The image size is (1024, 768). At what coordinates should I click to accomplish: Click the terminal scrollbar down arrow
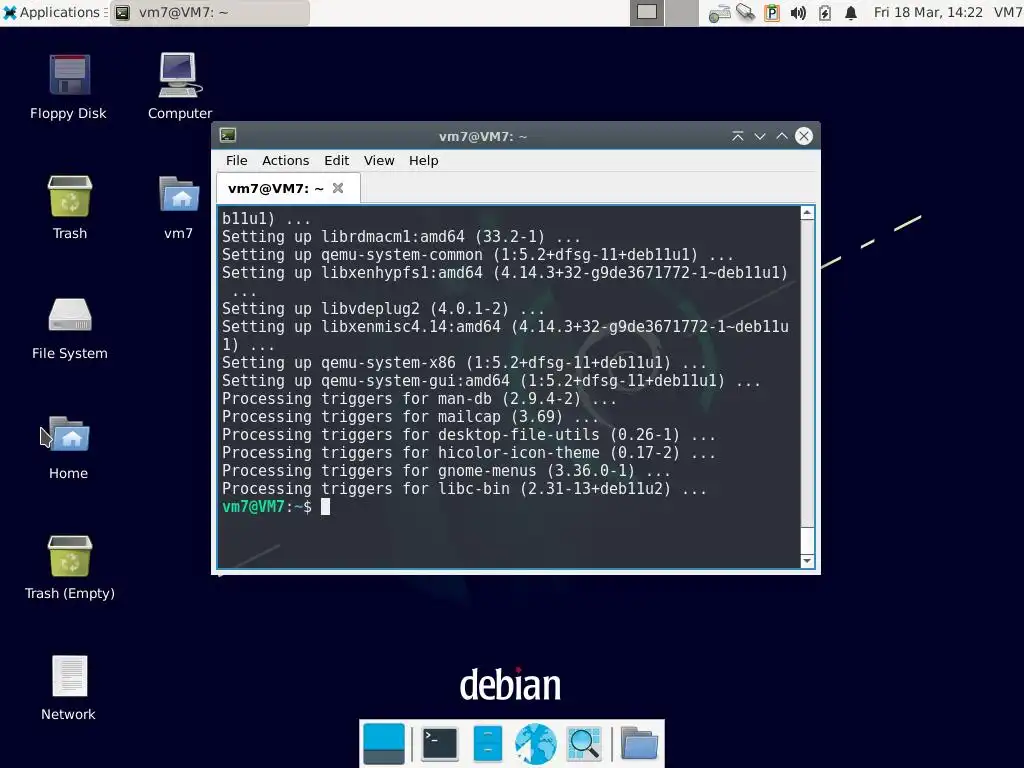[807, 561]
